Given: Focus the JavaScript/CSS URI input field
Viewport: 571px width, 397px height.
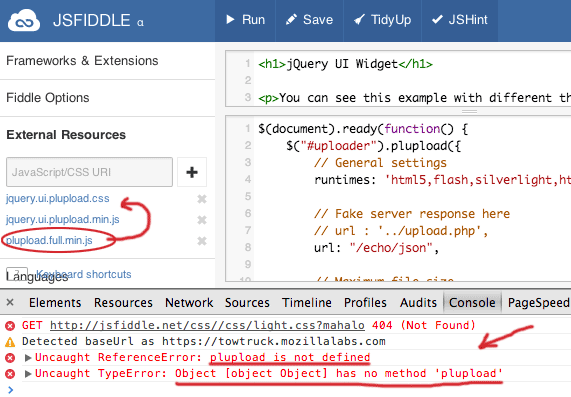Looking at the screenshot, I should (89, 172).
